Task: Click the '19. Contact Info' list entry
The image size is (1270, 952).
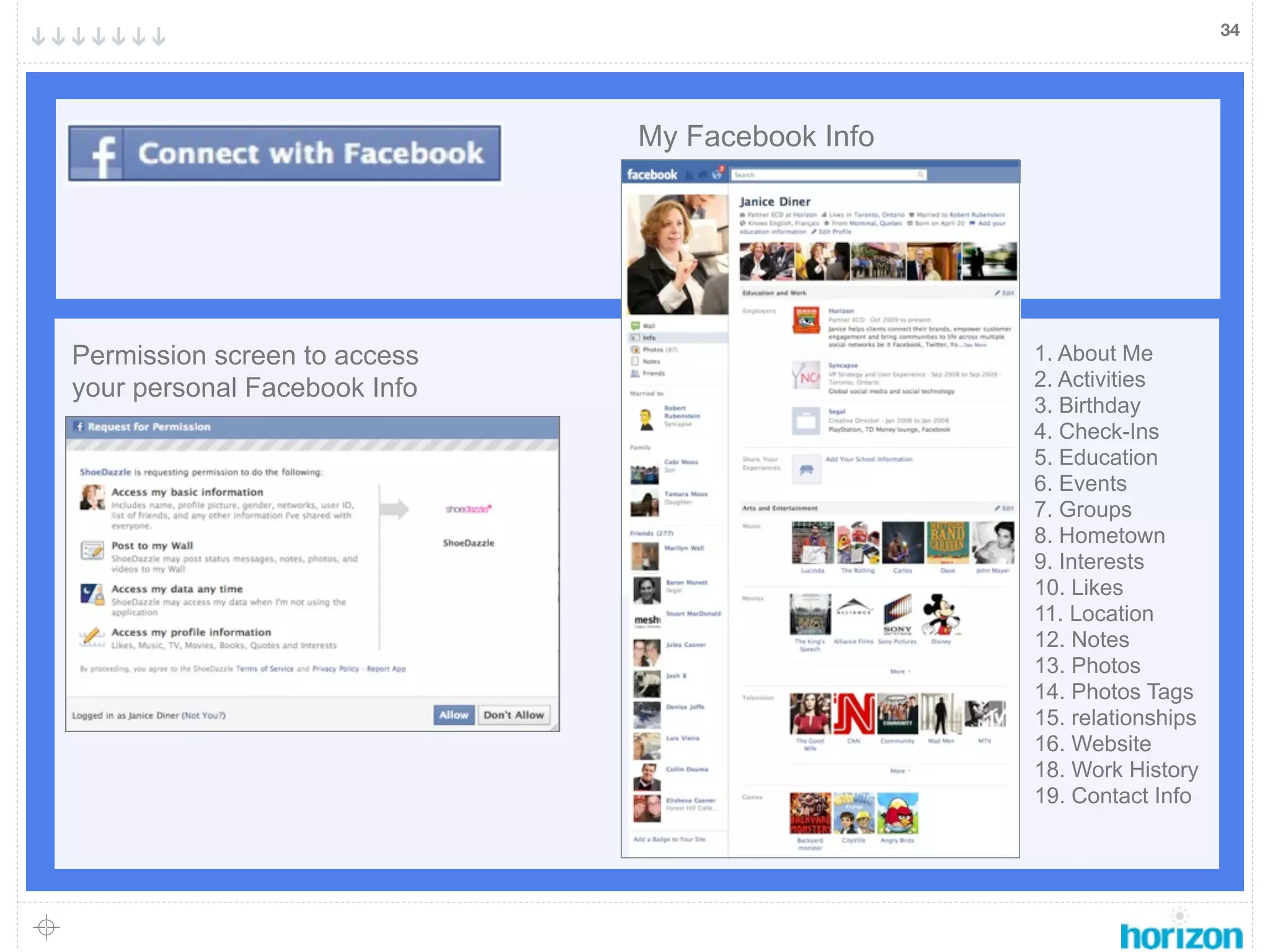Action: coord(1113,796)
